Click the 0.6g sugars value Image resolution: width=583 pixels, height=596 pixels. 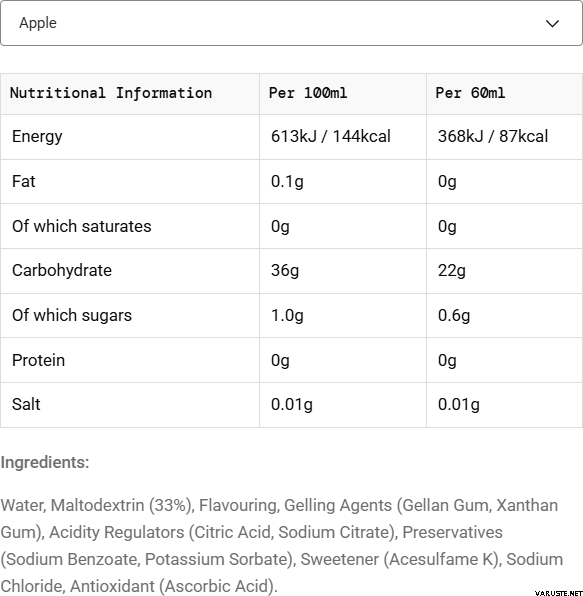pyautogui.click(x=454, y=316)
